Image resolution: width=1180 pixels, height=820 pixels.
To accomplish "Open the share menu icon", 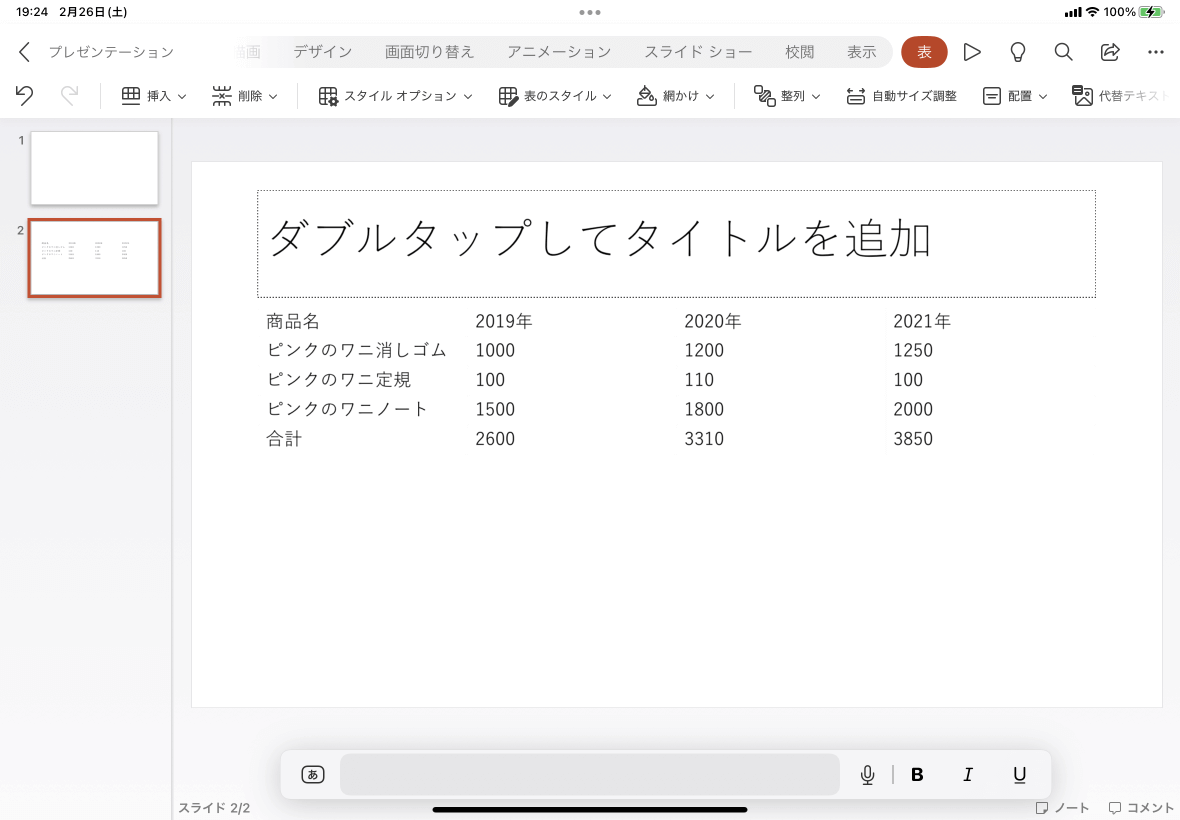I will (x=1110, y=52).
